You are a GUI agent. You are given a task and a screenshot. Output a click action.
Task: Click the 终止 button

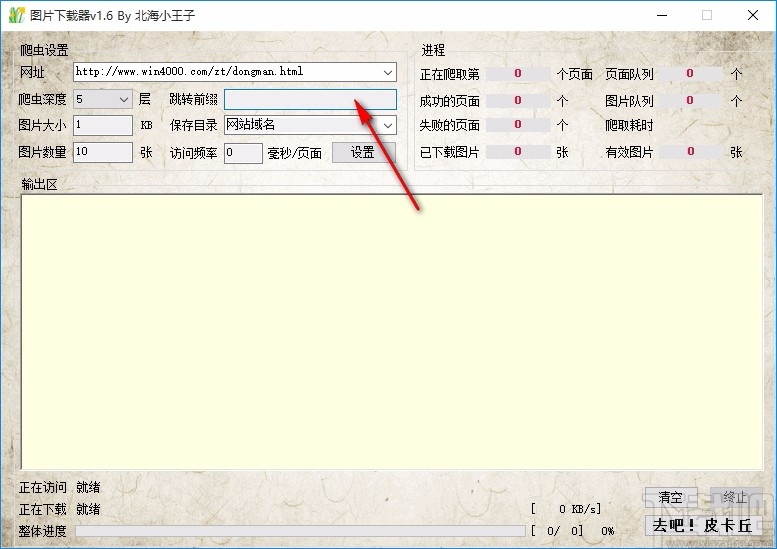click(x=735, y=497)
